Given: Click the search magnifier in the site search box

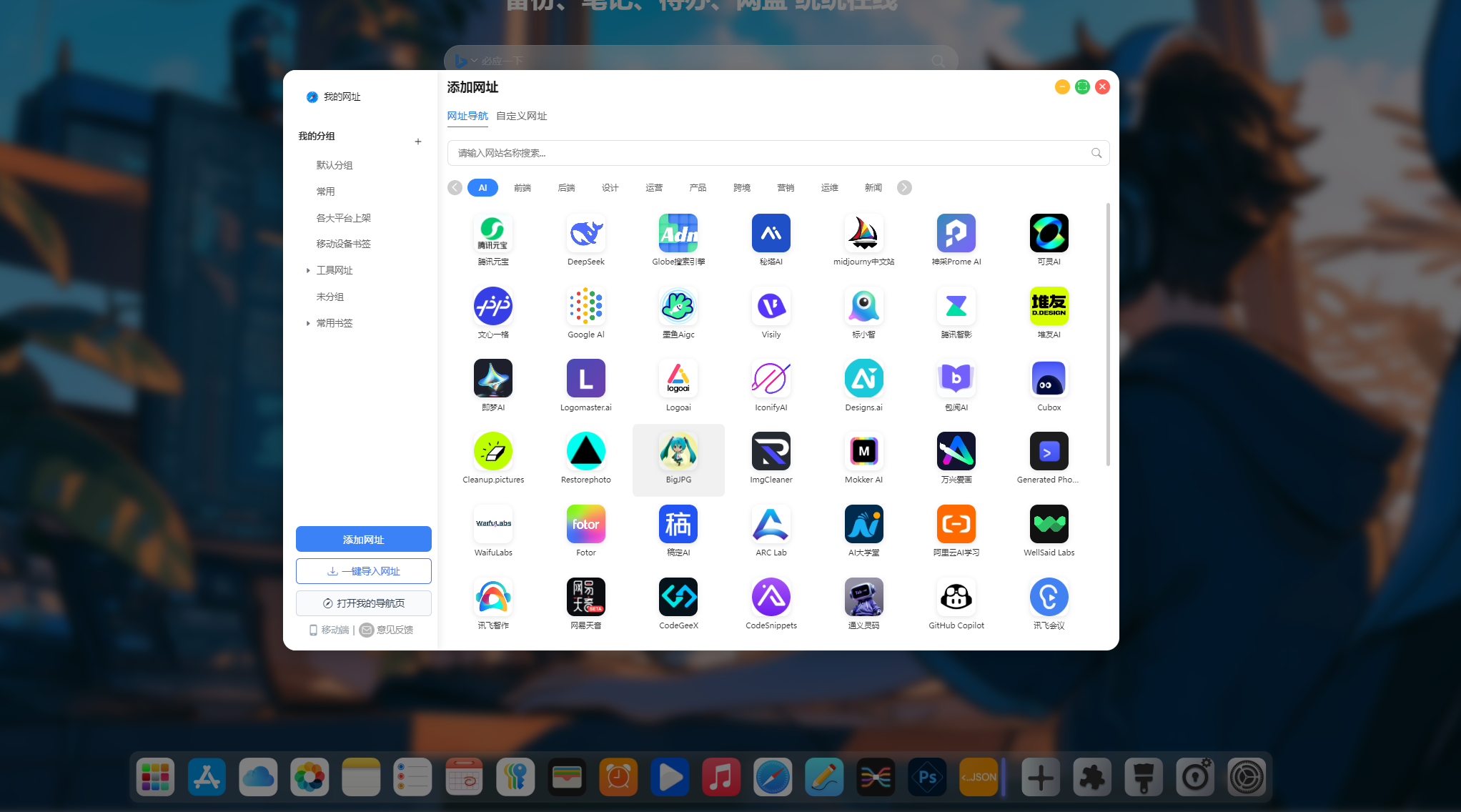Looking at the screenshot, I should tap(1096, 153).
